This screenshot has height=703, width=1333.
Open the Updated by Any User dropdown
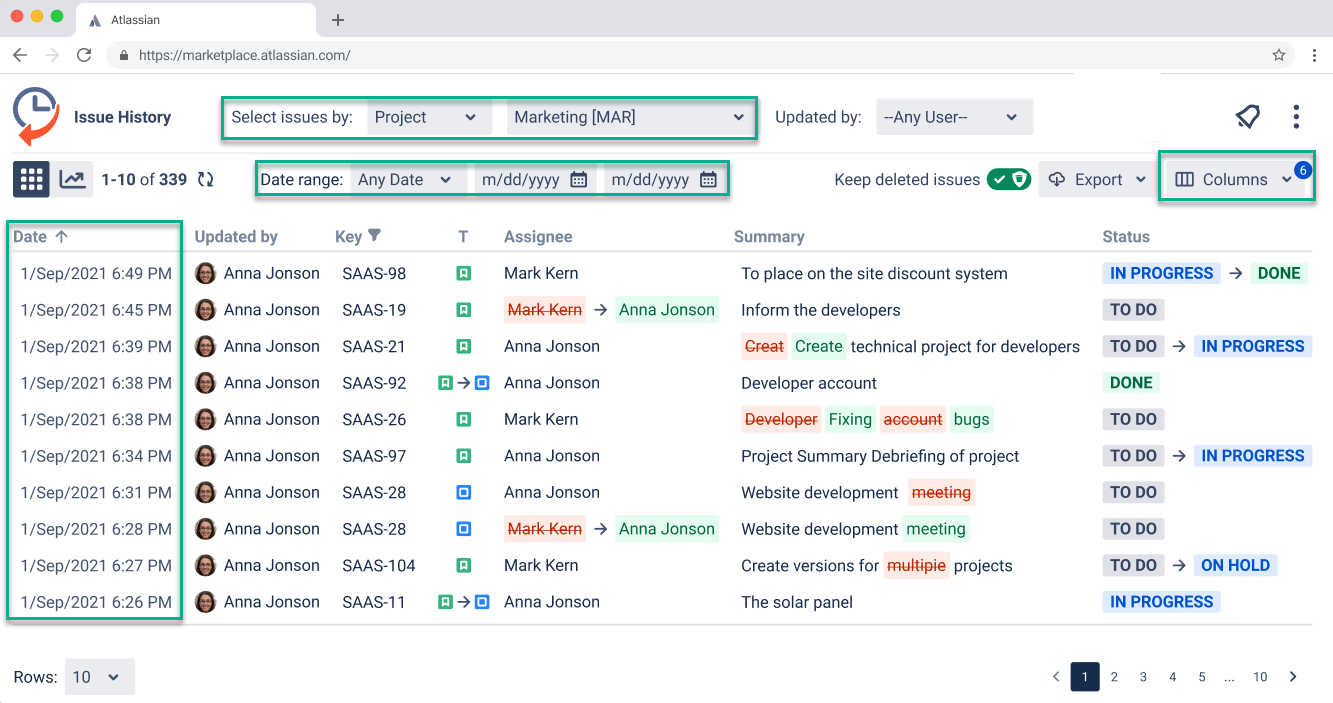click(955, 116)
